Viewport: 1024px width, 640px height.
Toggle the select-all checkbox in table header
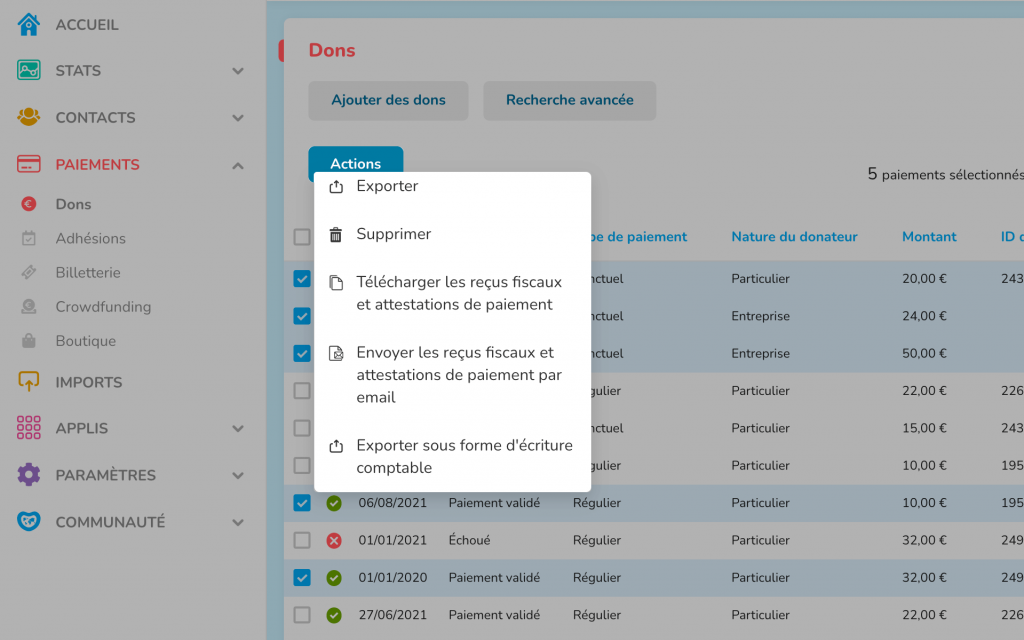pyautogui.click(x=302, y=237)
